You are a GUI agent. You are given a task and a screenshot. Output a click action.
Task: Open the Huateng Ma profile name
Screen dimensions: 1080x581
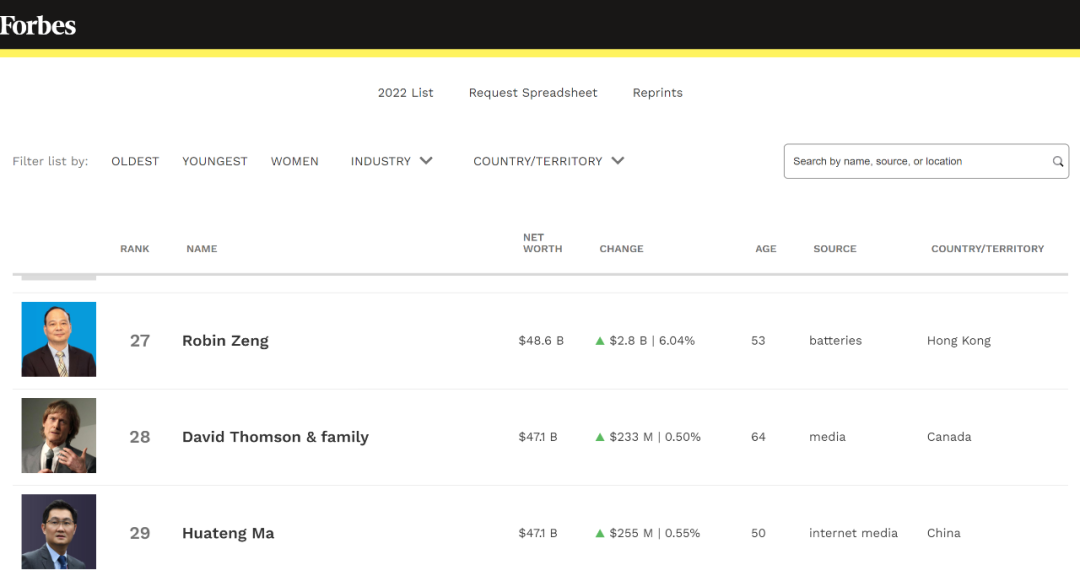click(x=228, y=534)
